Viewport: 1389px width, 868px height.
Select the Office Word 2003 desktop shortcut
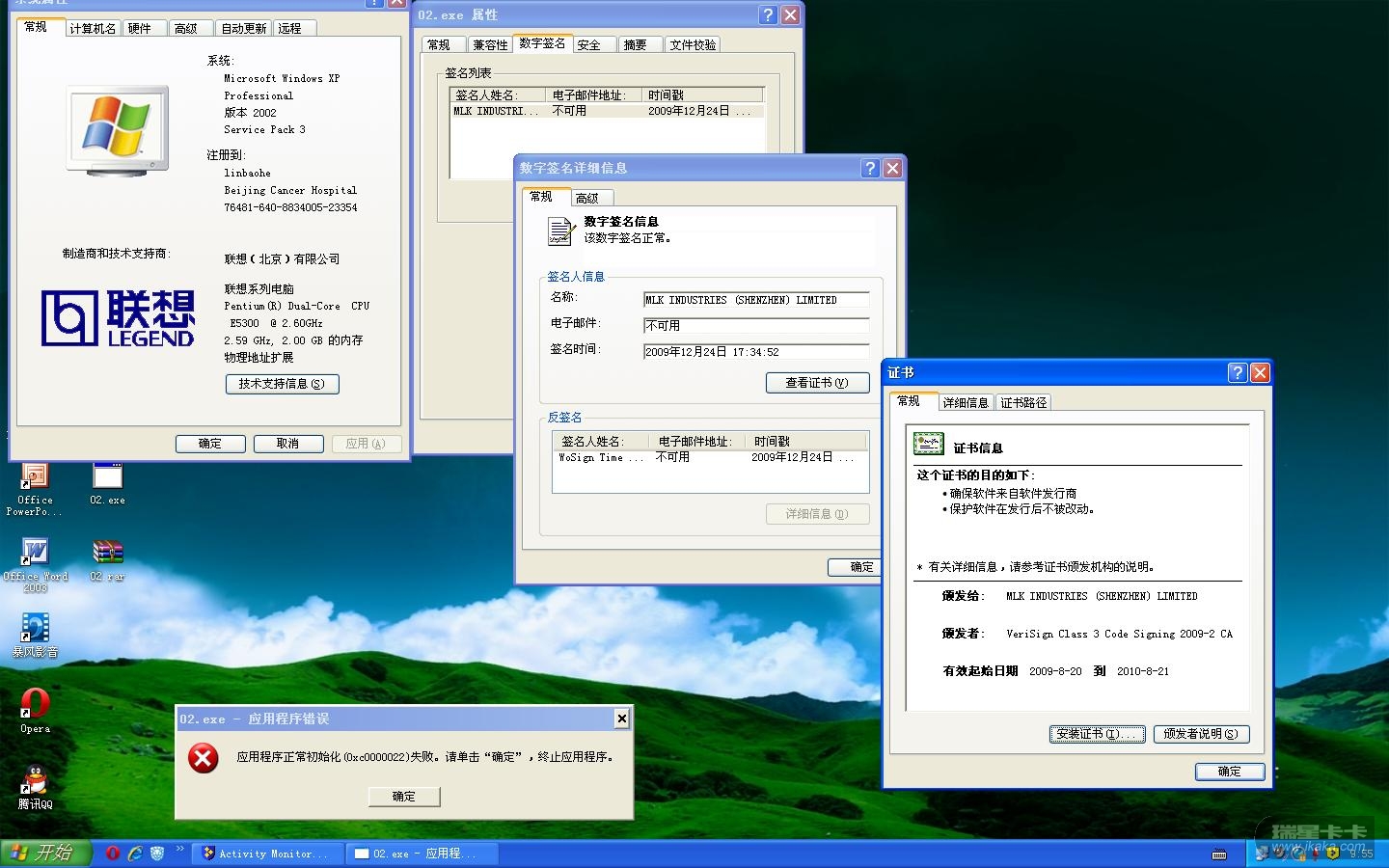pyautogui.click(x=35, y=564)
